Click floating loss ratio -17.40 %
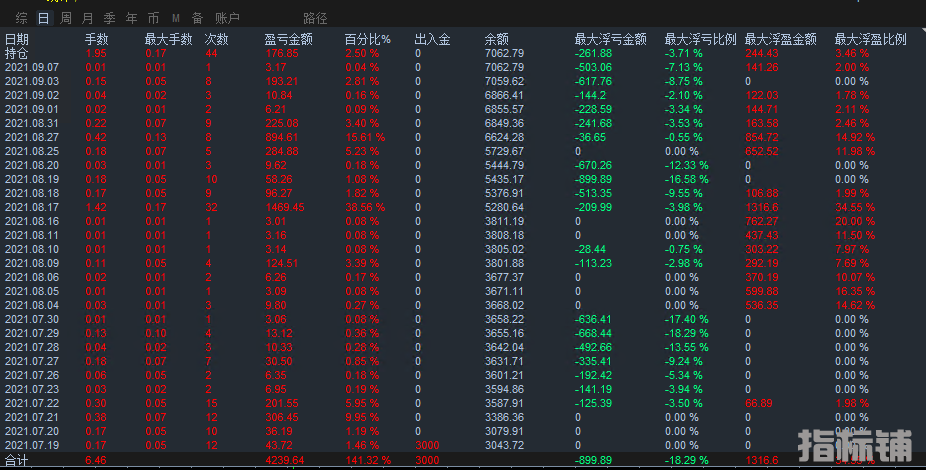 tap(687, 319)
